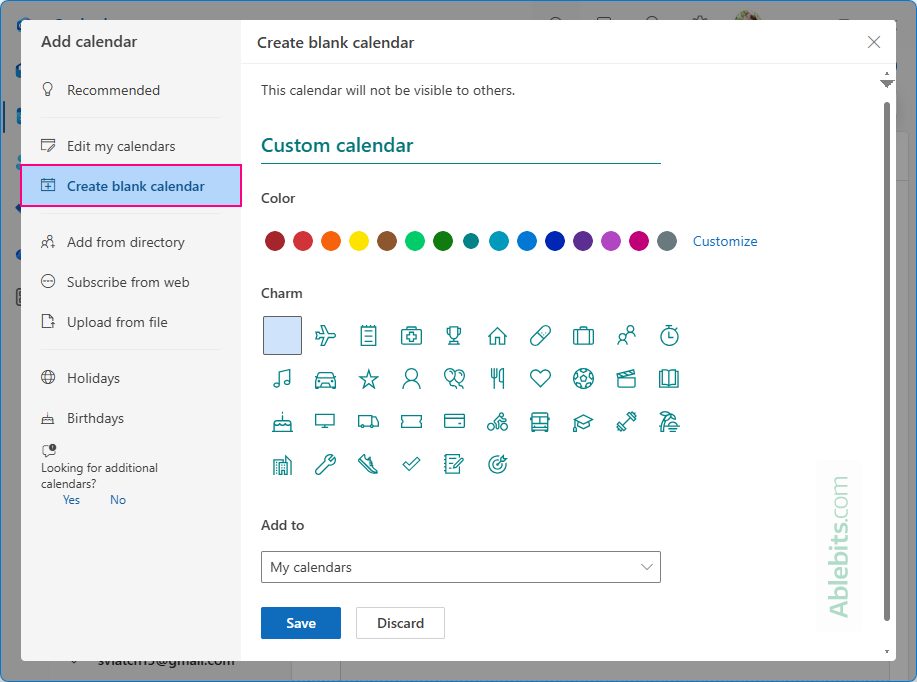Pick the movie clapperboard charm
The height and width of the screenshot is (682, 917).
(626, 378)
